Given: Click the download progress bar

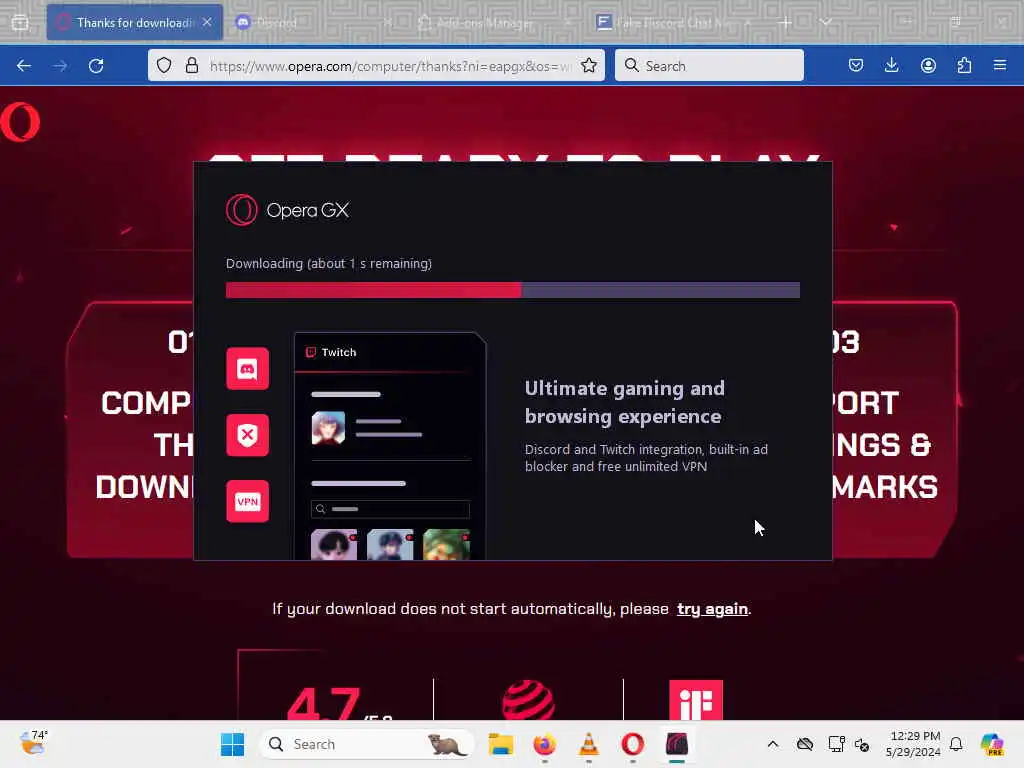Looking at the screenshot, I should pos(513,290).
